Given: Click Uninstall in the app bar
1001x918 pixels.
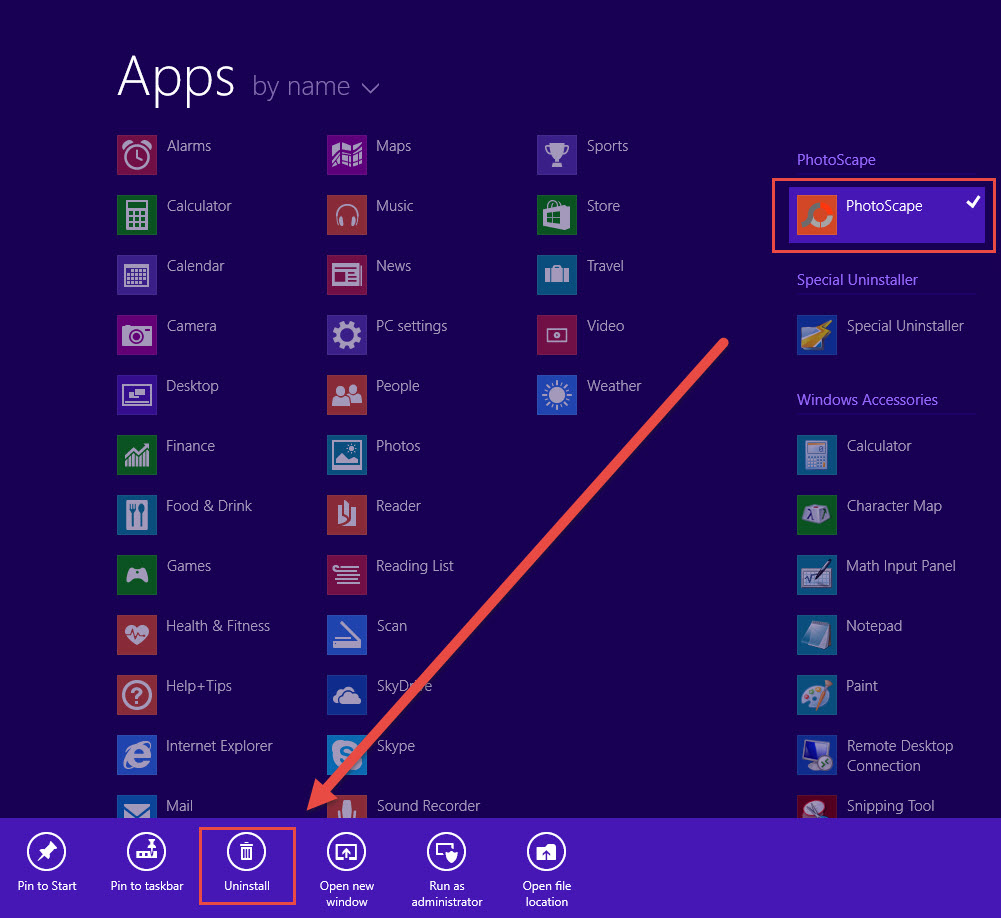Looking at the screenshot, I should (x=247, y=861).
